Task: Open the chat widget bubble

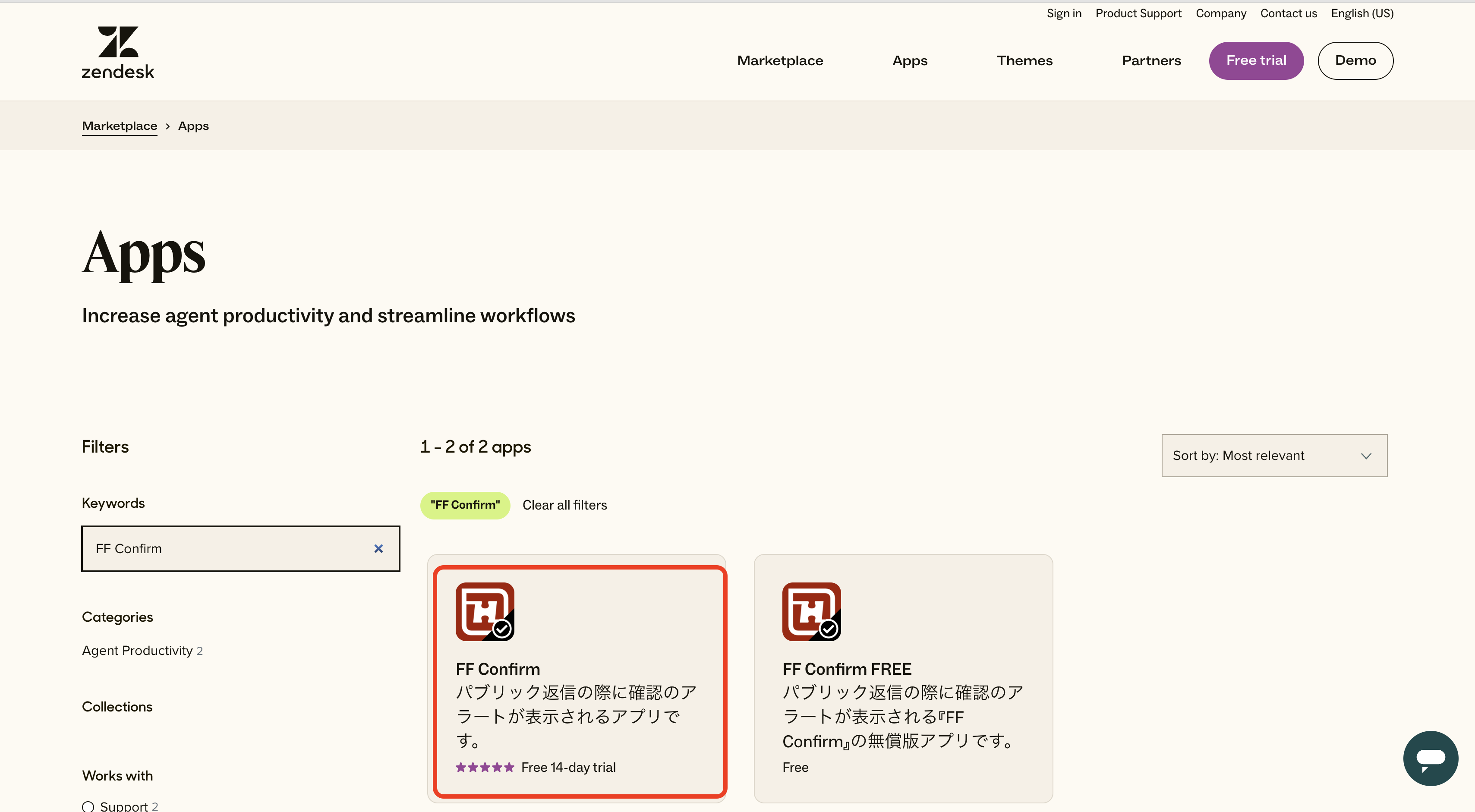Action: point(1431,758)
